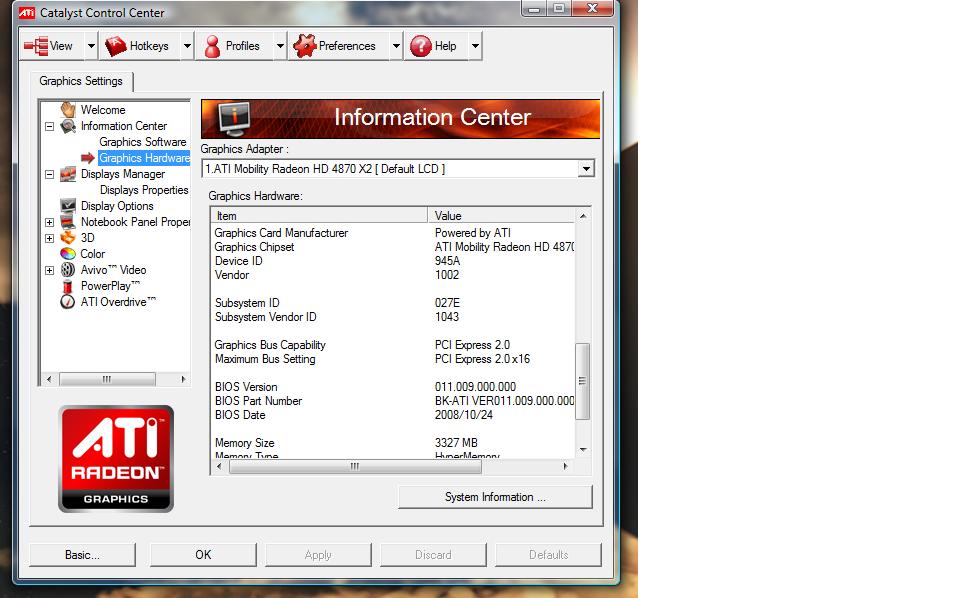
Task: Collapse the Information Center tree node
Action: 50,127
